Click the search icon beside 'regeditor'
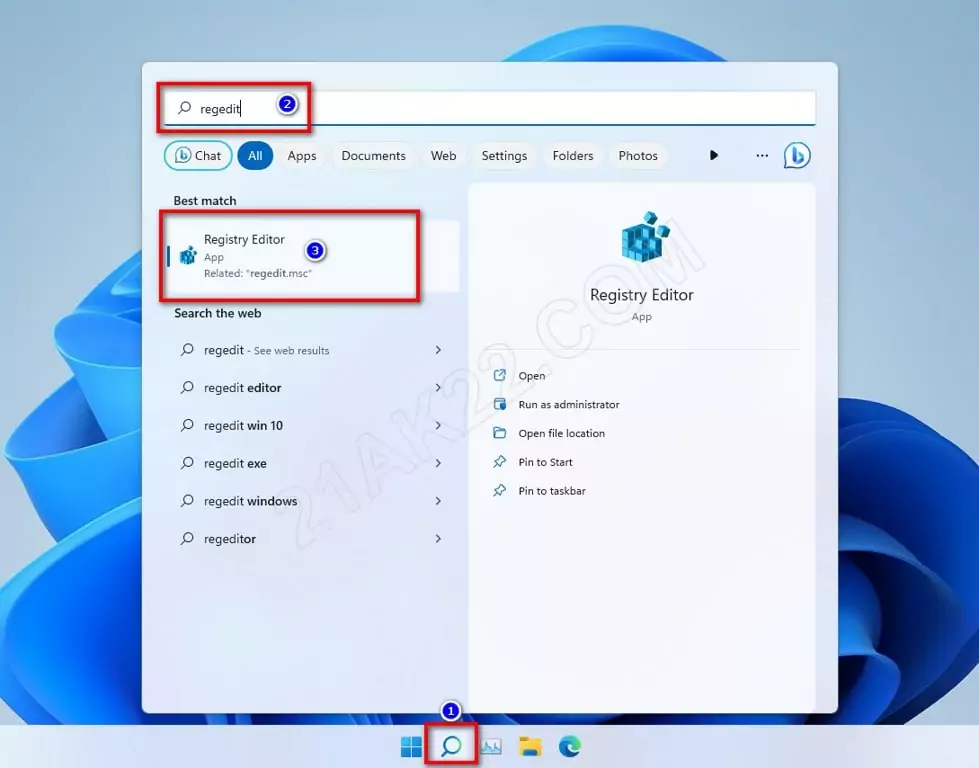The height and width of the screenshot is (768, 979). (x=187, y=538)
